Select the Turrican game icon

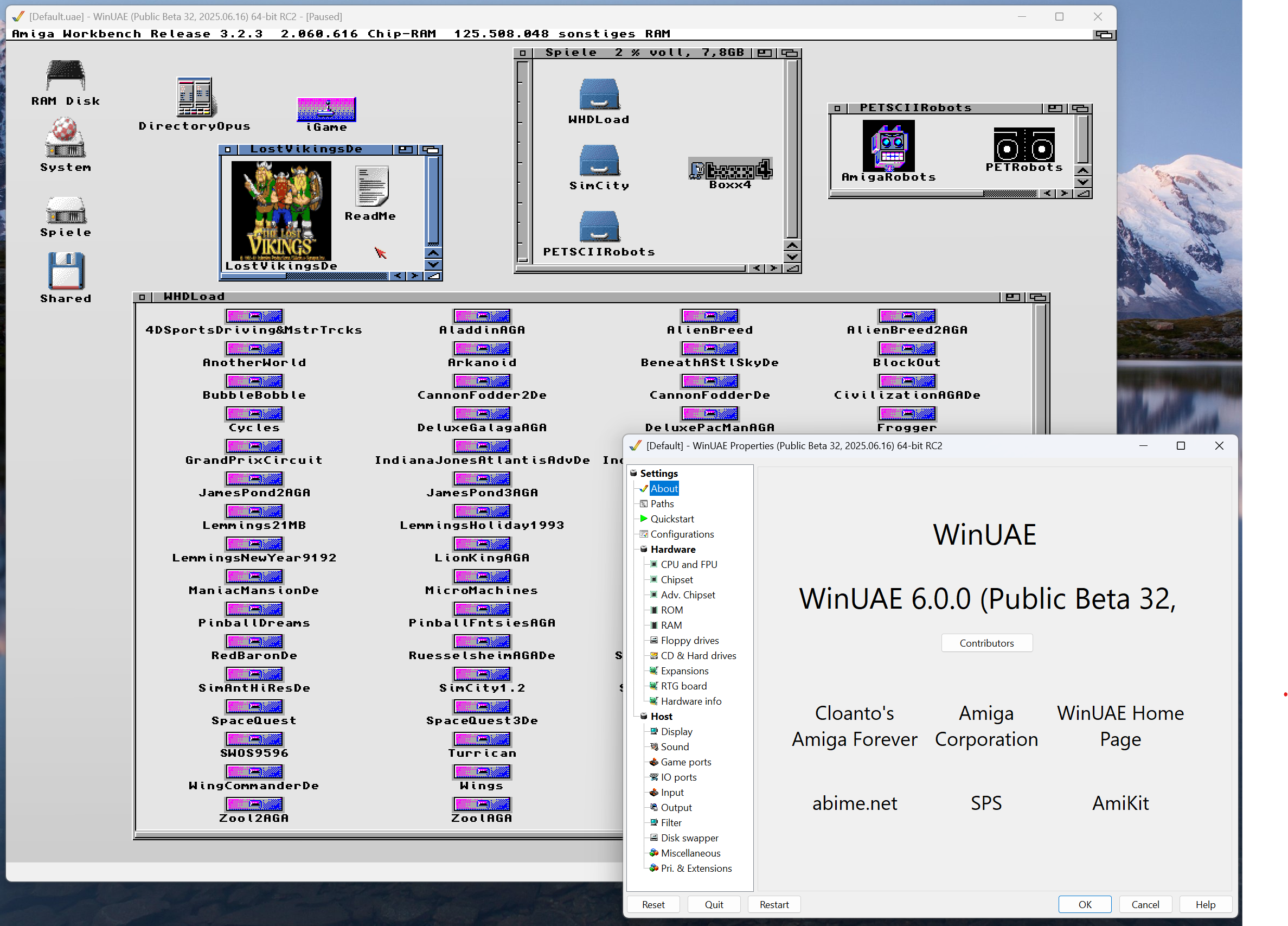coord(482,740)
